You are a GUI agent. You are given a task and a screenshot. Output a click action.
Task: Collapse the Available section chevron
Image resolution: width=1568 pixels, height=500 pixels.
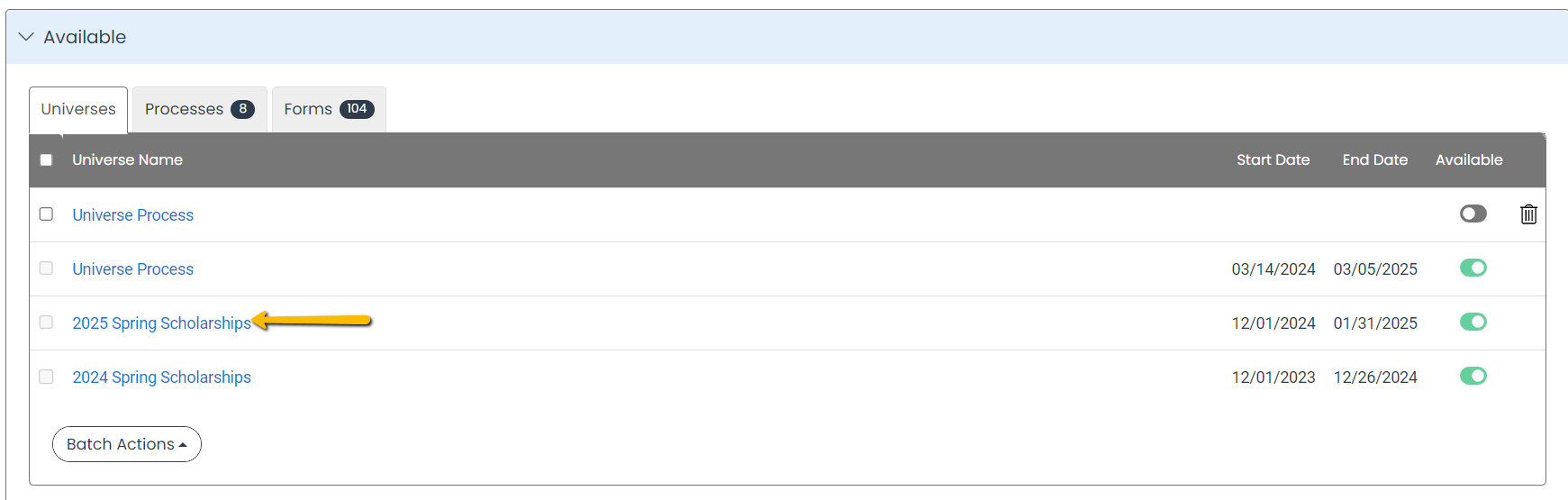click(26, 37)
